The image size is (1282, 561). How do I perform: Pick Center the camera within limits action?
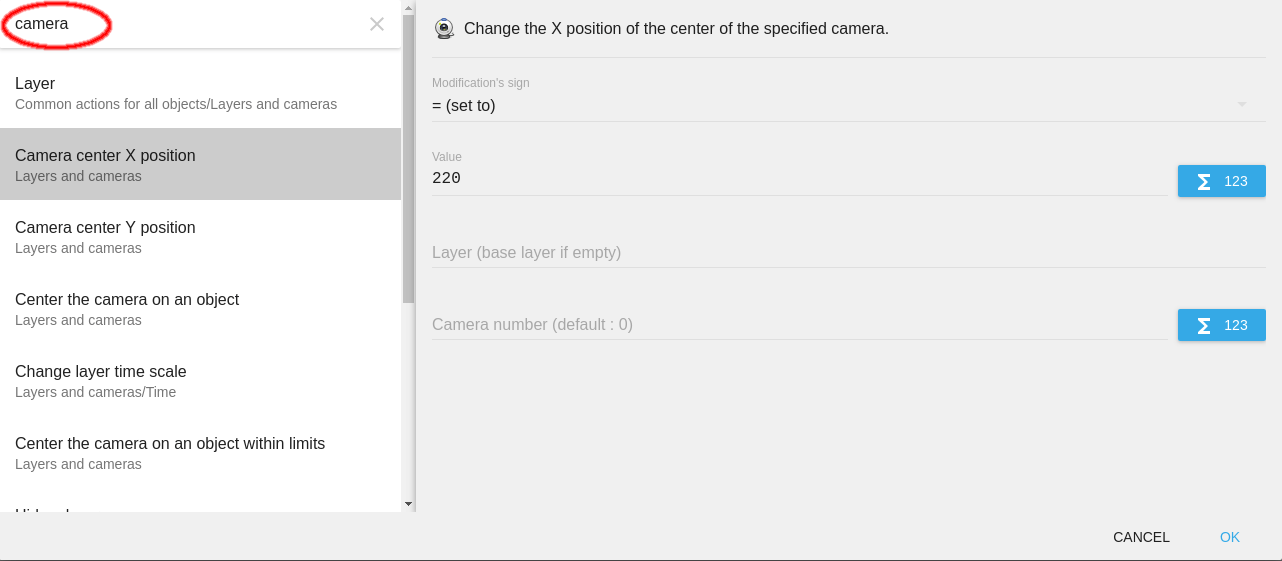[200, 452]
